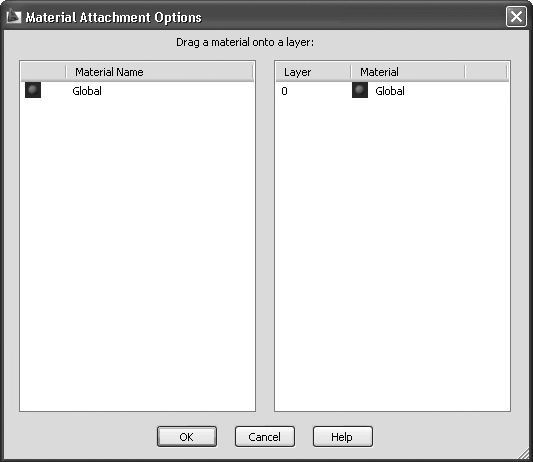Viewport: 533px width, 462px height.
Task: Click the empty header right of Material column
Action: click(x=486, y=72)
